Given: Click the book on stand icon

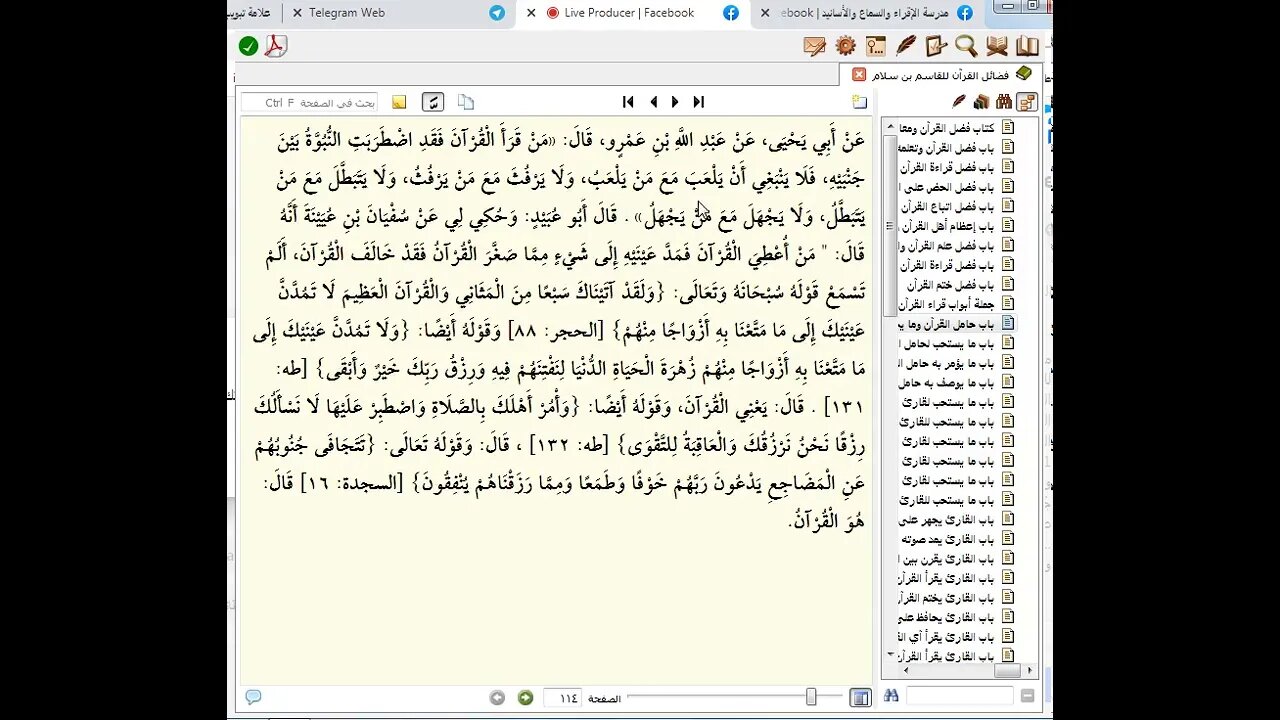Looking at the screenshot, I should 997,46.
